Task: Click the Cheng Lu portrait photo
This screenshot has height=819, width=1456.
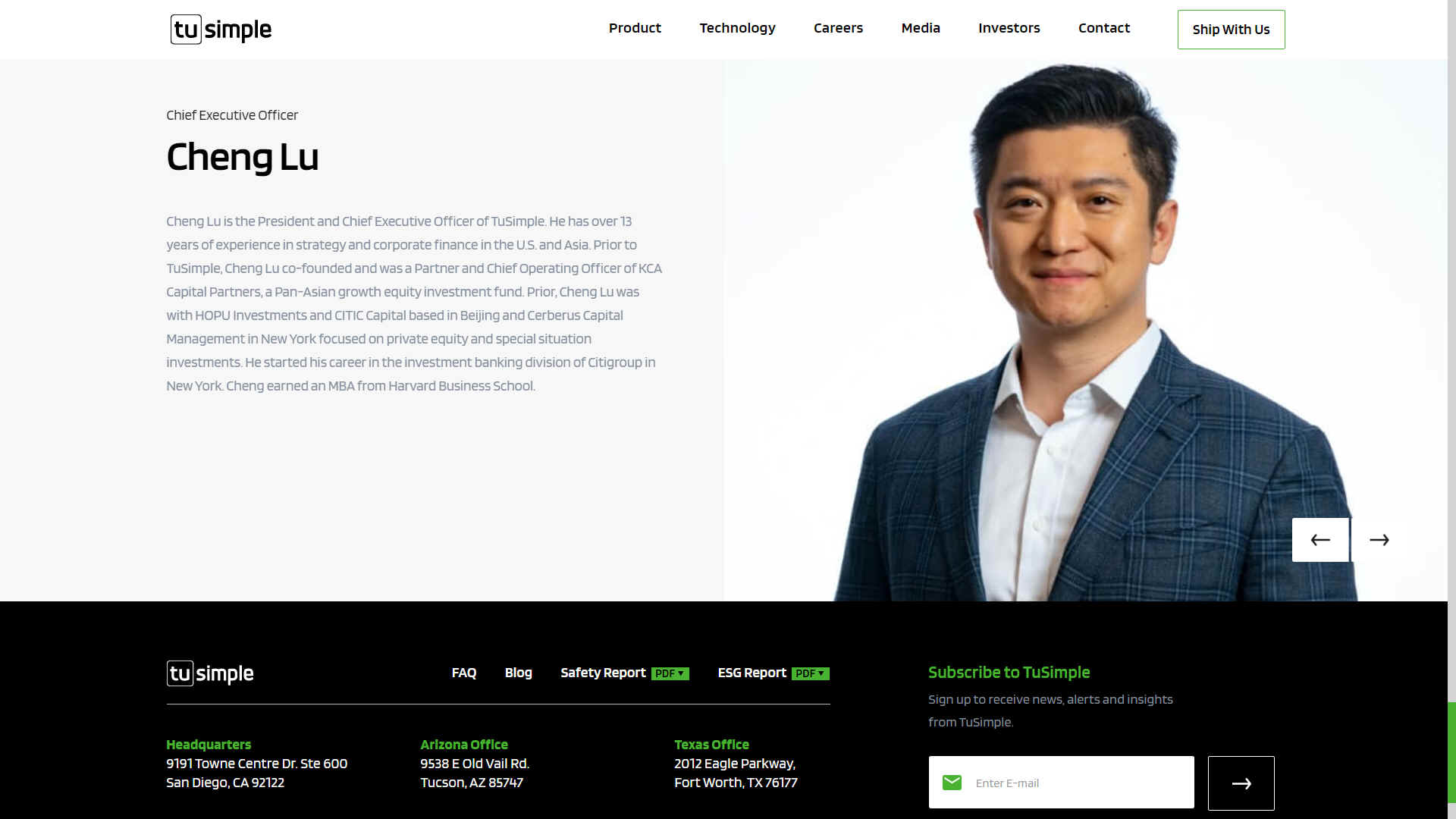Action: (x=1084, y=331)
